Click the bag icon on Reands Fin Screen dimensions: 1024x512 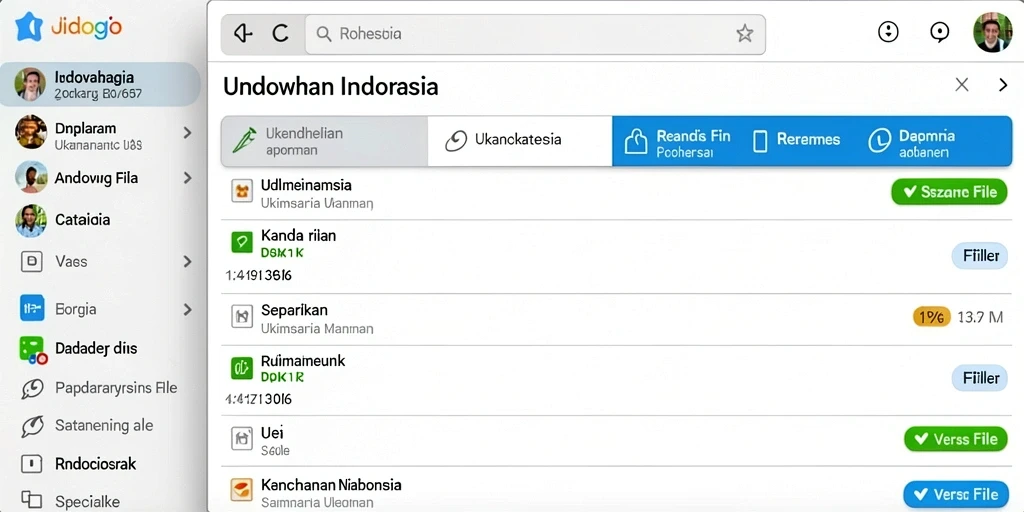click(635, 141)
